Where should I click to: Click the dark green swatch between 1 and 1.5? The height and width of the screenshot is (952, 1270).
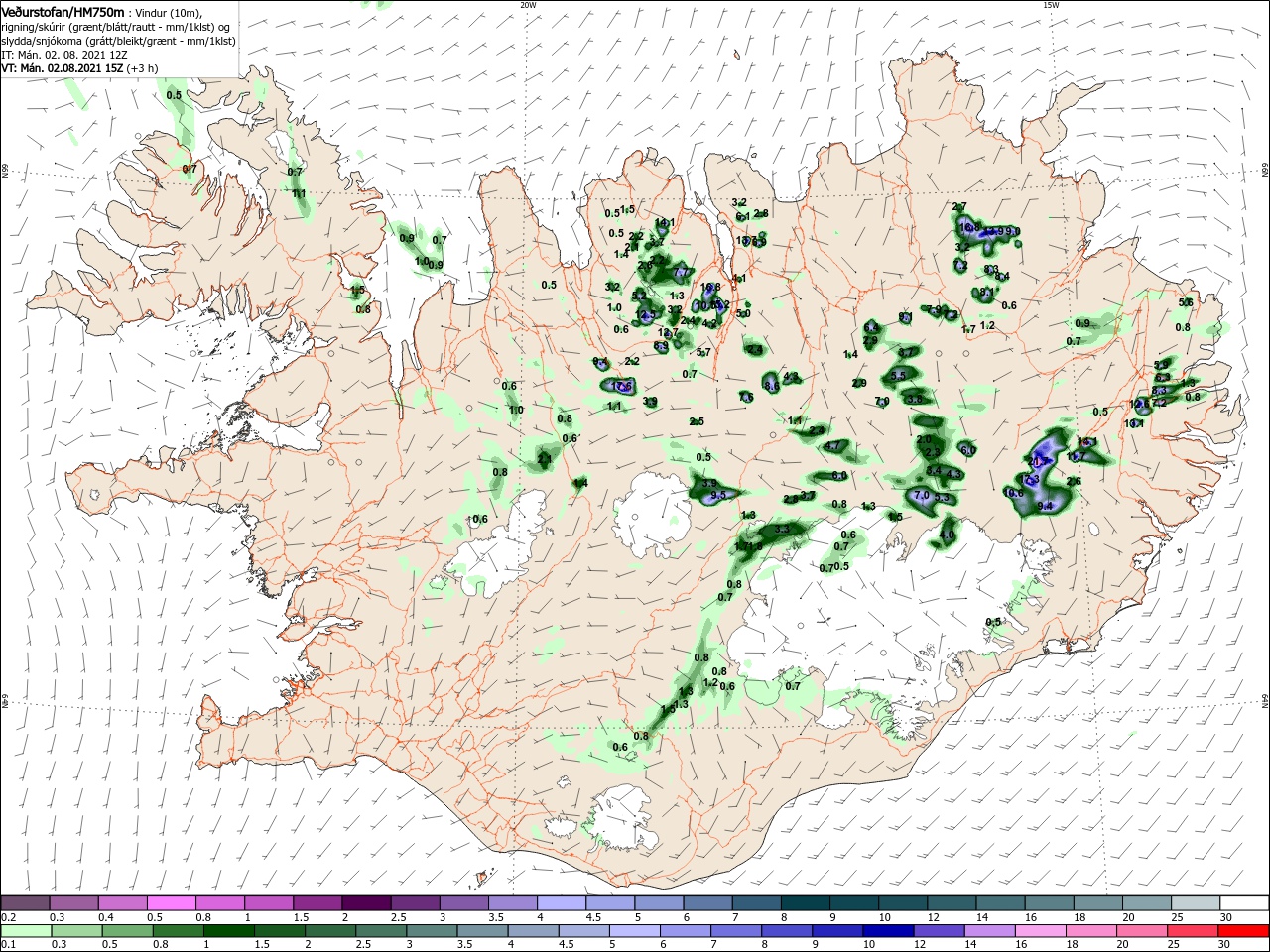(227, 931)
